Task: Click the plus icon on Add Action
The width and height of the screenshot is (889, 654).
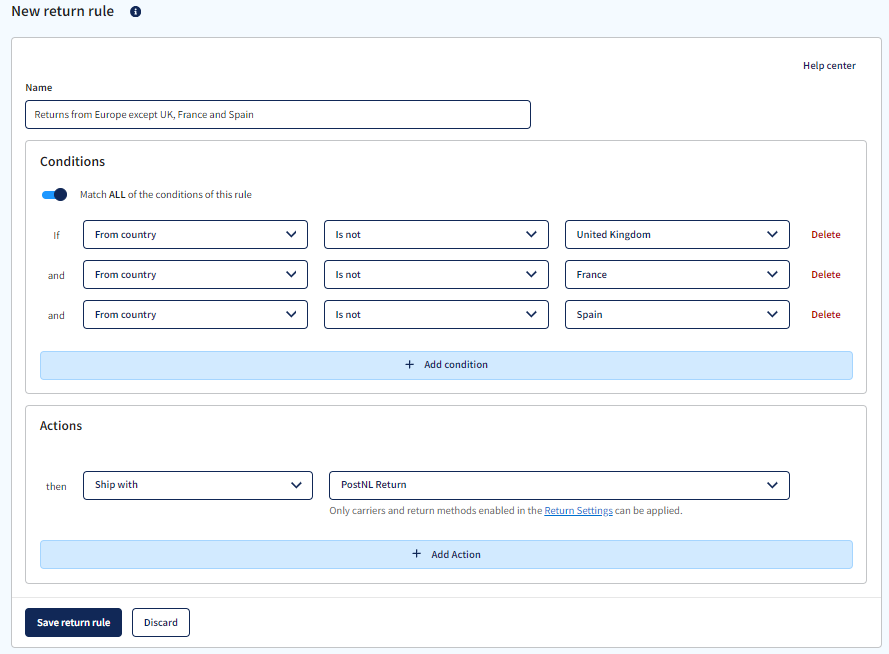Action: 417,553
